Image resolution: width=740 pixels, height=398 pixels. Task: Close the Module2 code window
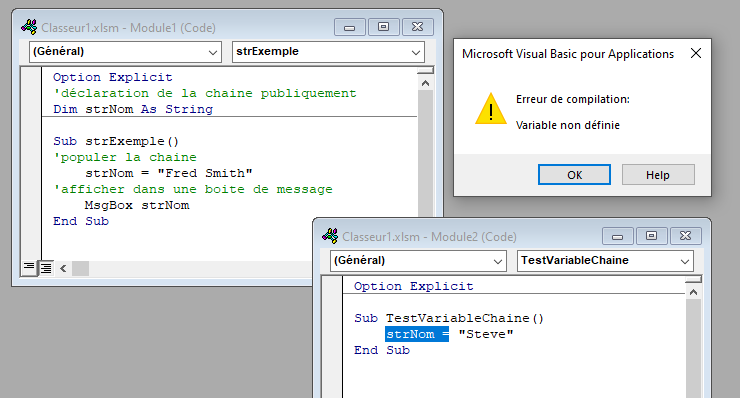tap(686, 236)
